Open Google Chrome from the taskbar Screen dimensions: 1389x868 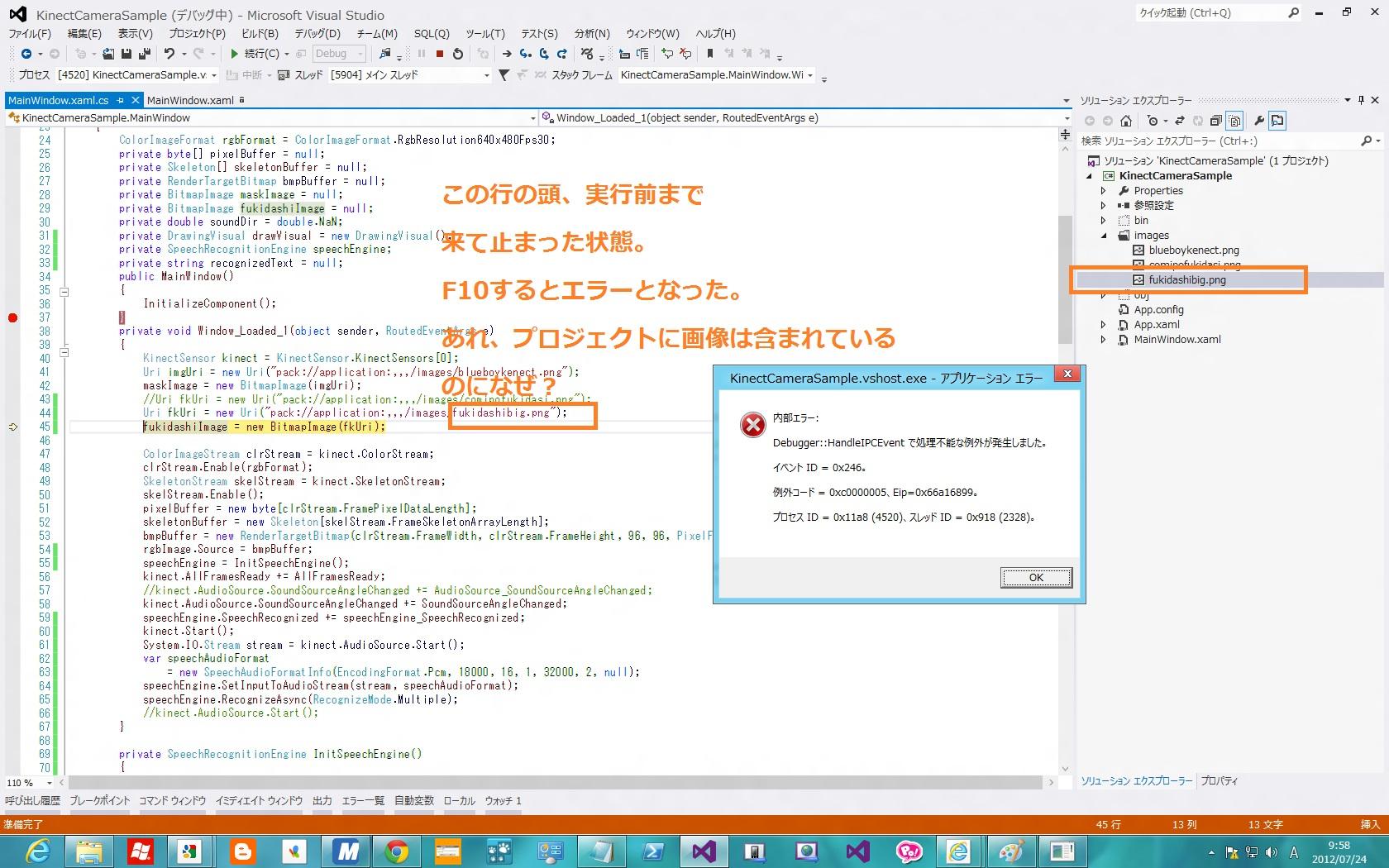click(x=397, y=851)
